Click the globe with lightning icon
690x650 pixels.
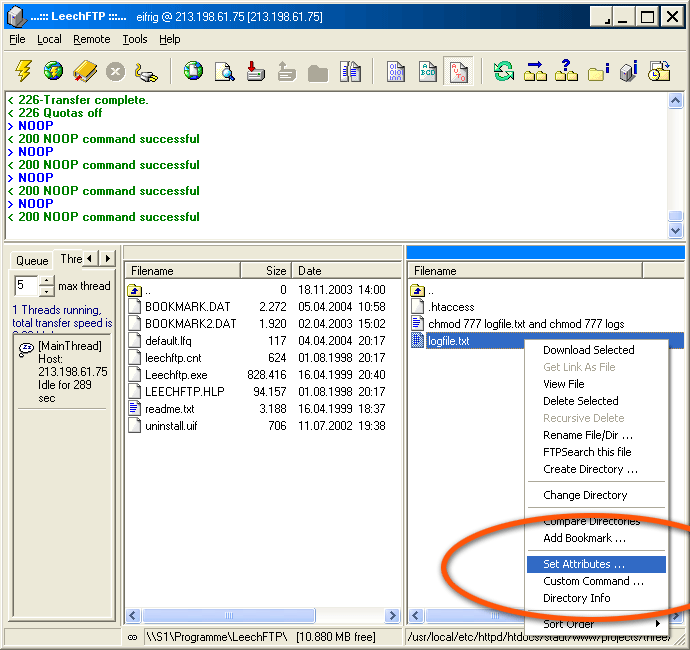pos(53,71)
